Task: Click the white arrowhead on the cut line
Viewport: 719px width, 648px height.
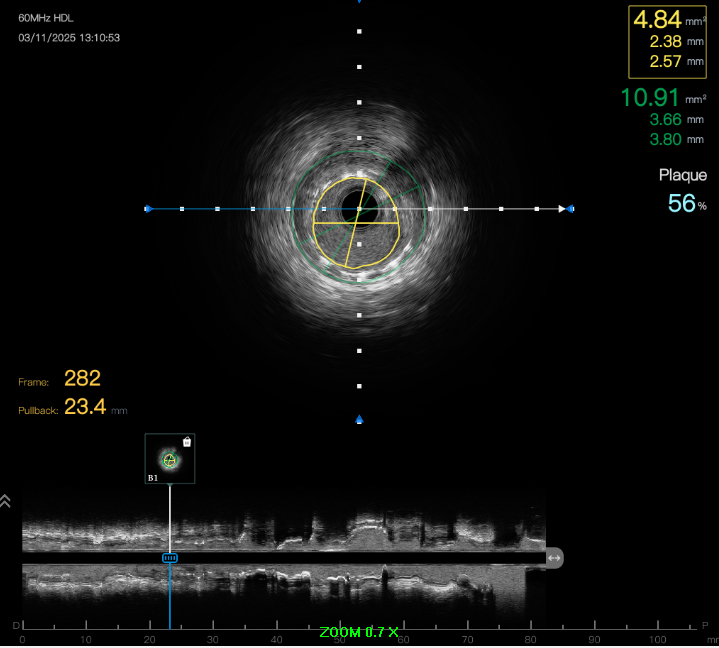Action: [562, 209]
